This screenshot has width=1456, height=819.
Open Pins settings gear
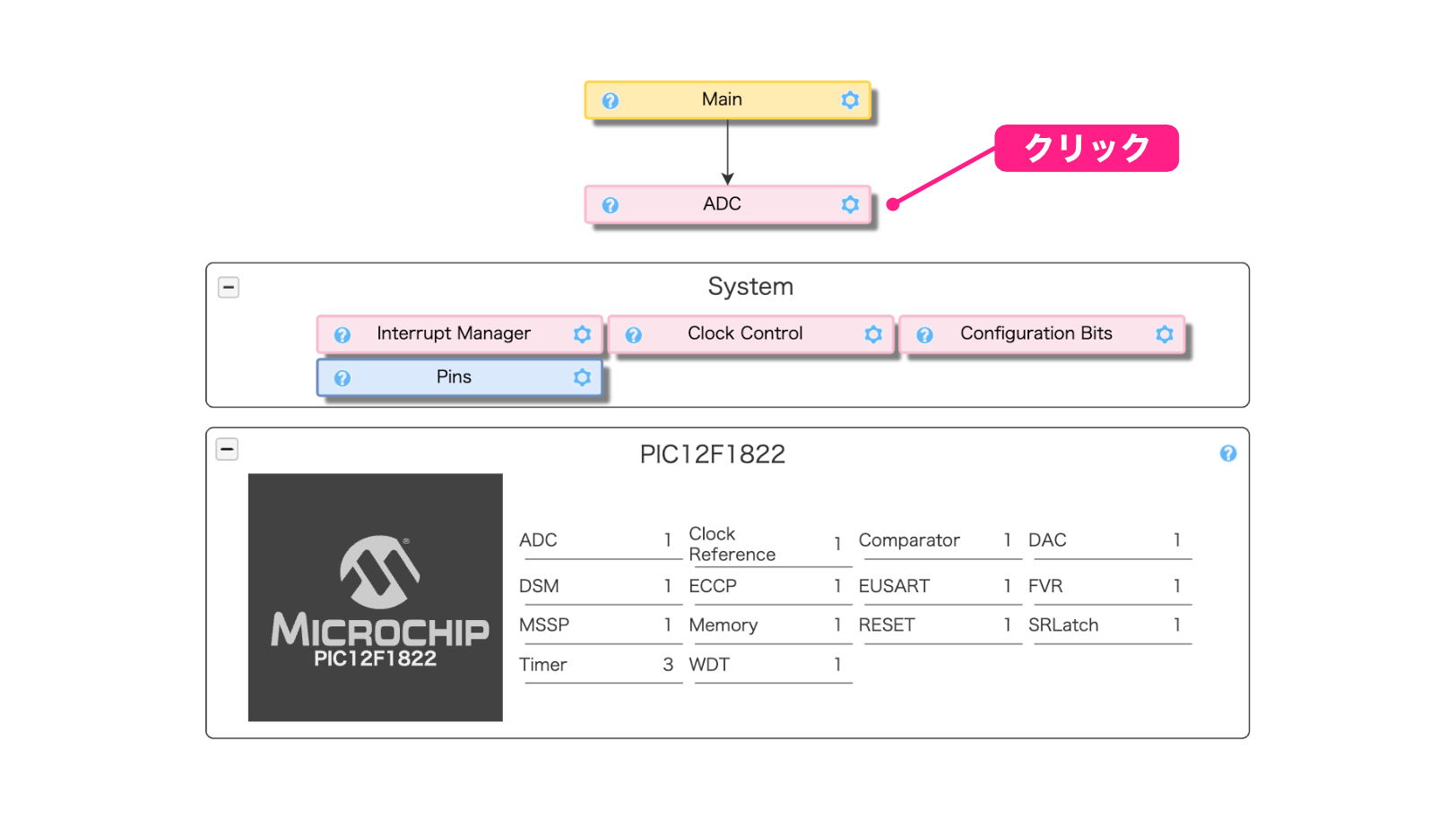582,377
